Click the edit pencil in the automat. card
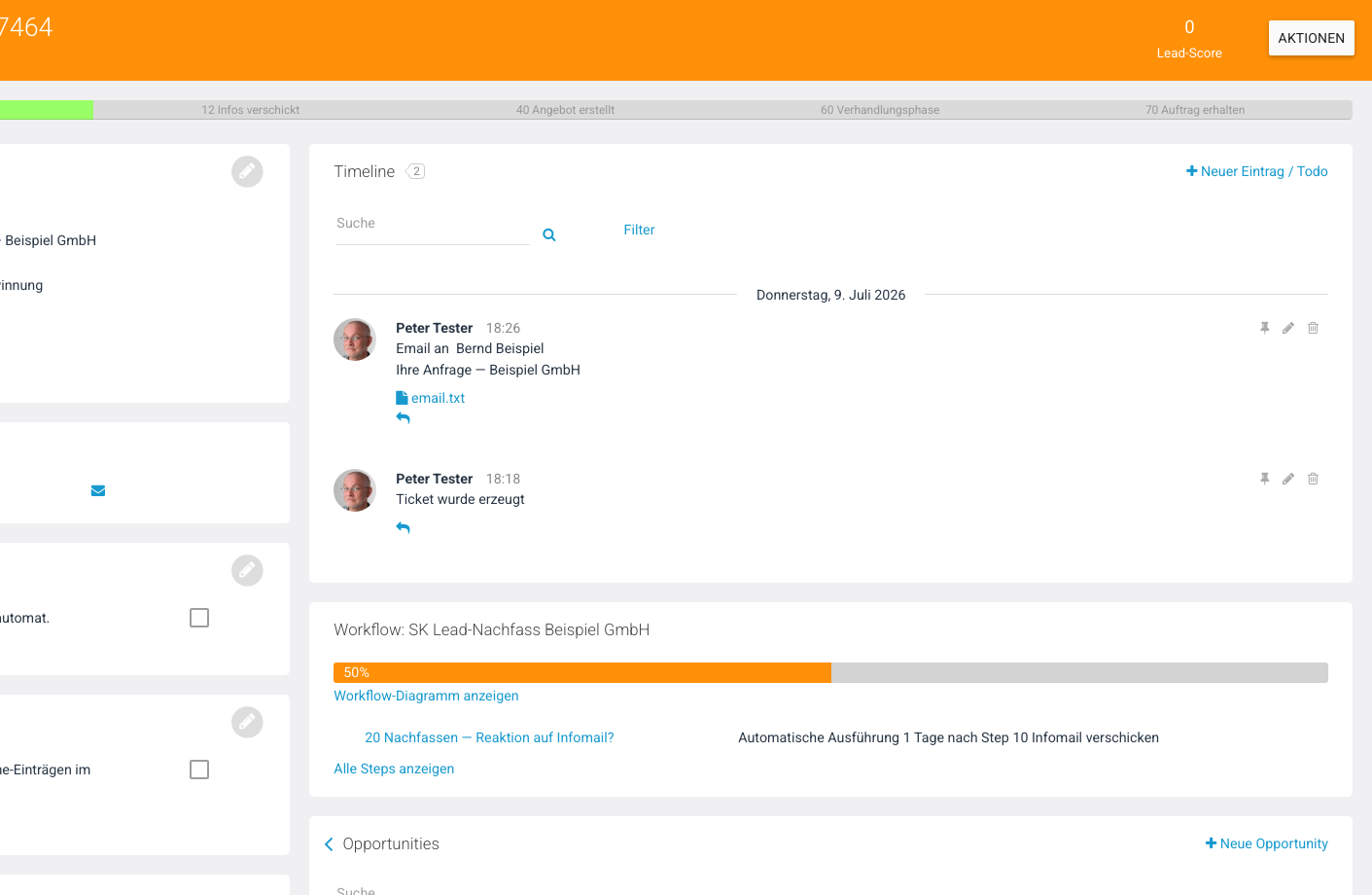The image size is (1372, 895). click(247, 570)
